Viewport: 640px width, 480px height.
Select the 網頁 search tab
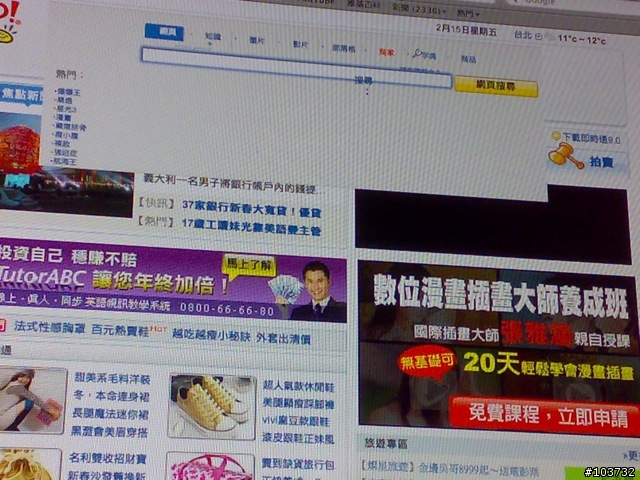164,32
